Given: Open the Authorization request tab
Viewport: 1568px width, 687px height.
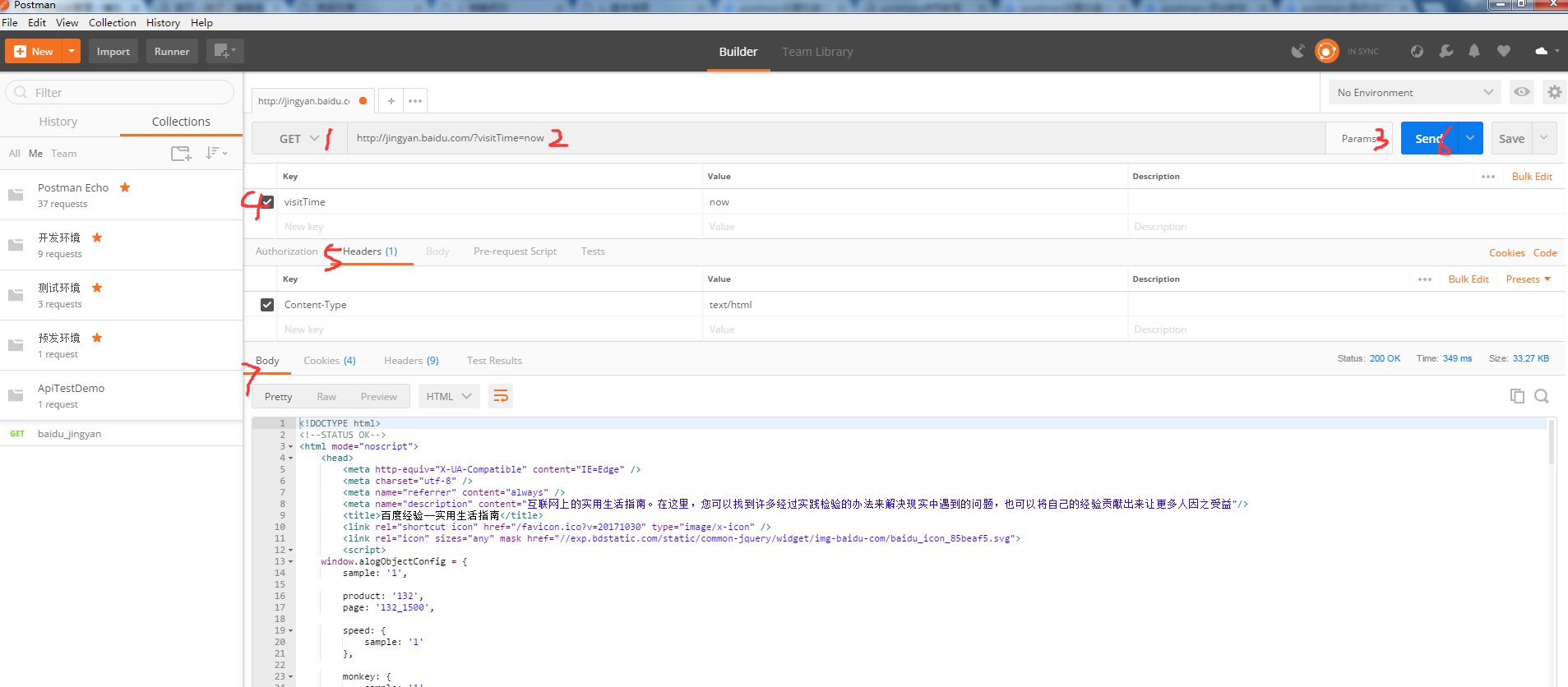Looking at the screenshot, I should 286,251.
